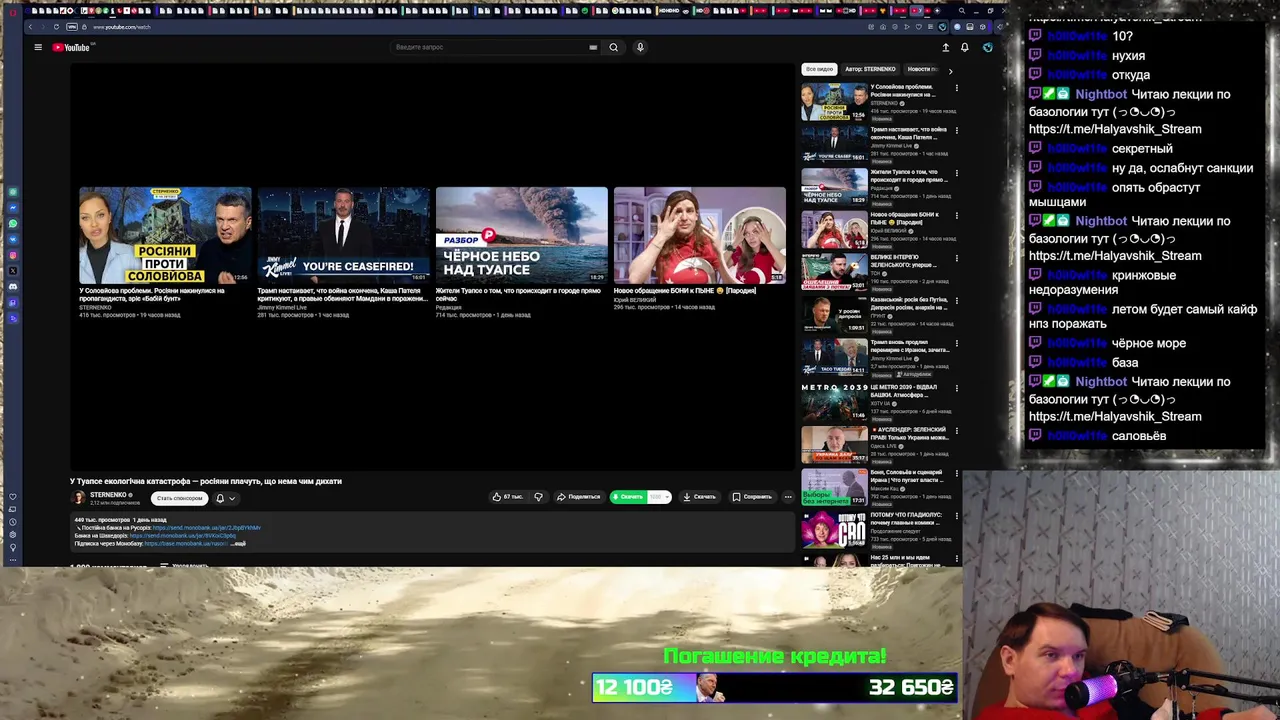The height and width of the screenshot is (720, 1280).
Task: Open first t.me/Halyavshik_Stream link in chat
Action: [x=1115, y=129]
